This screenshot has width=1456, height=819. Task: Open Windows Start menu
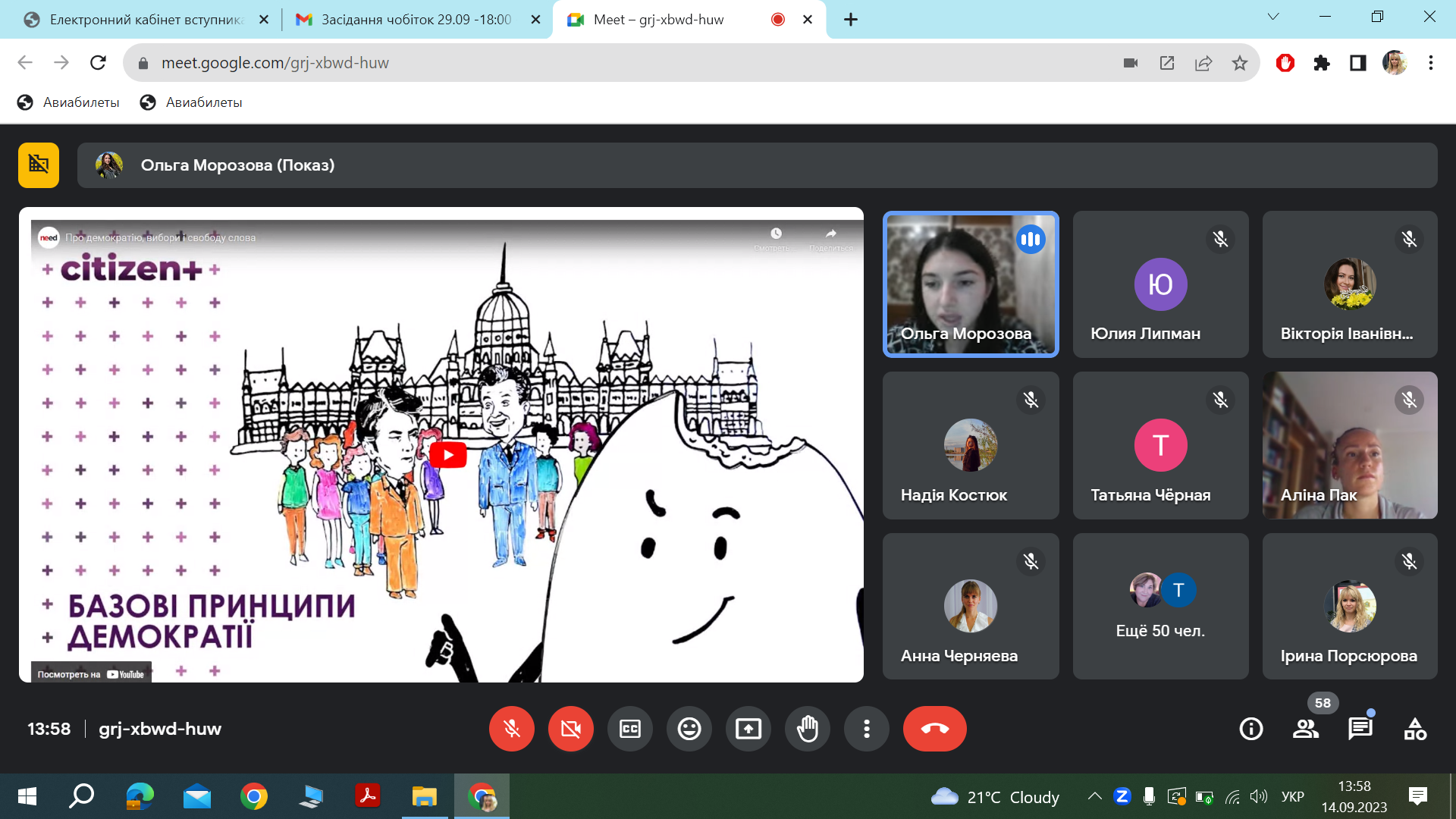pos(27,796)
